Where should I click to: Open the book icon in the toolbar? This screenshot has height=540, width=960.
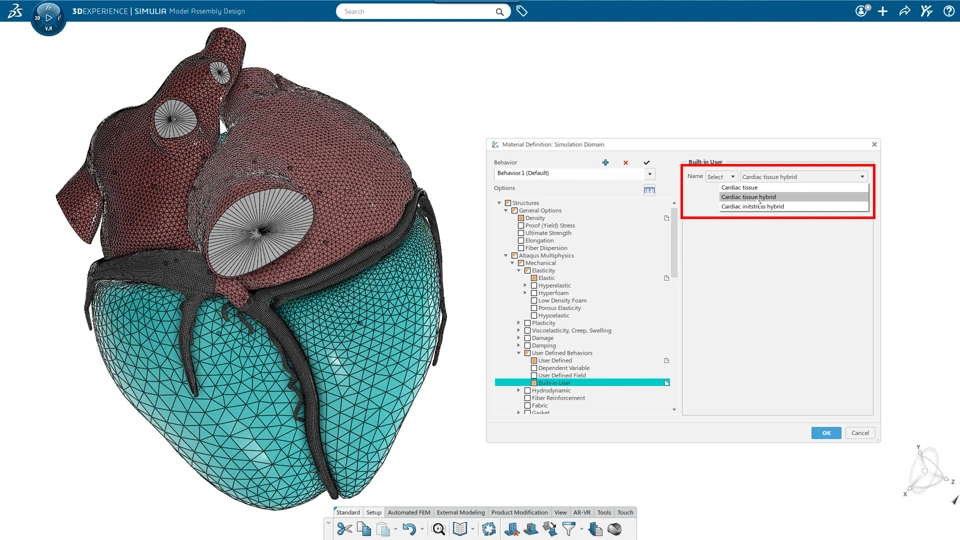pyautogui.click(x=460, y=529)
